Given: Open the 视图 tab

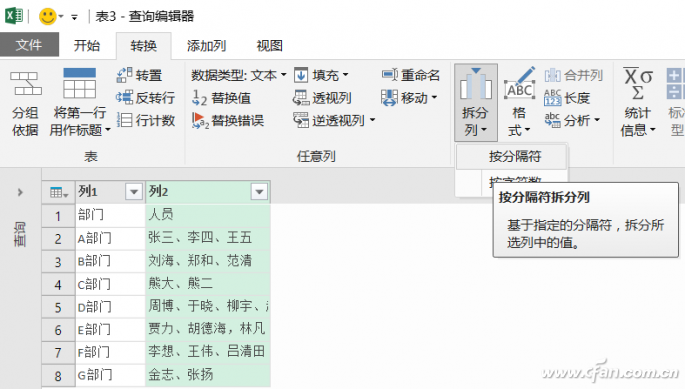Looking at the screenshot, I should pos(269,45).
